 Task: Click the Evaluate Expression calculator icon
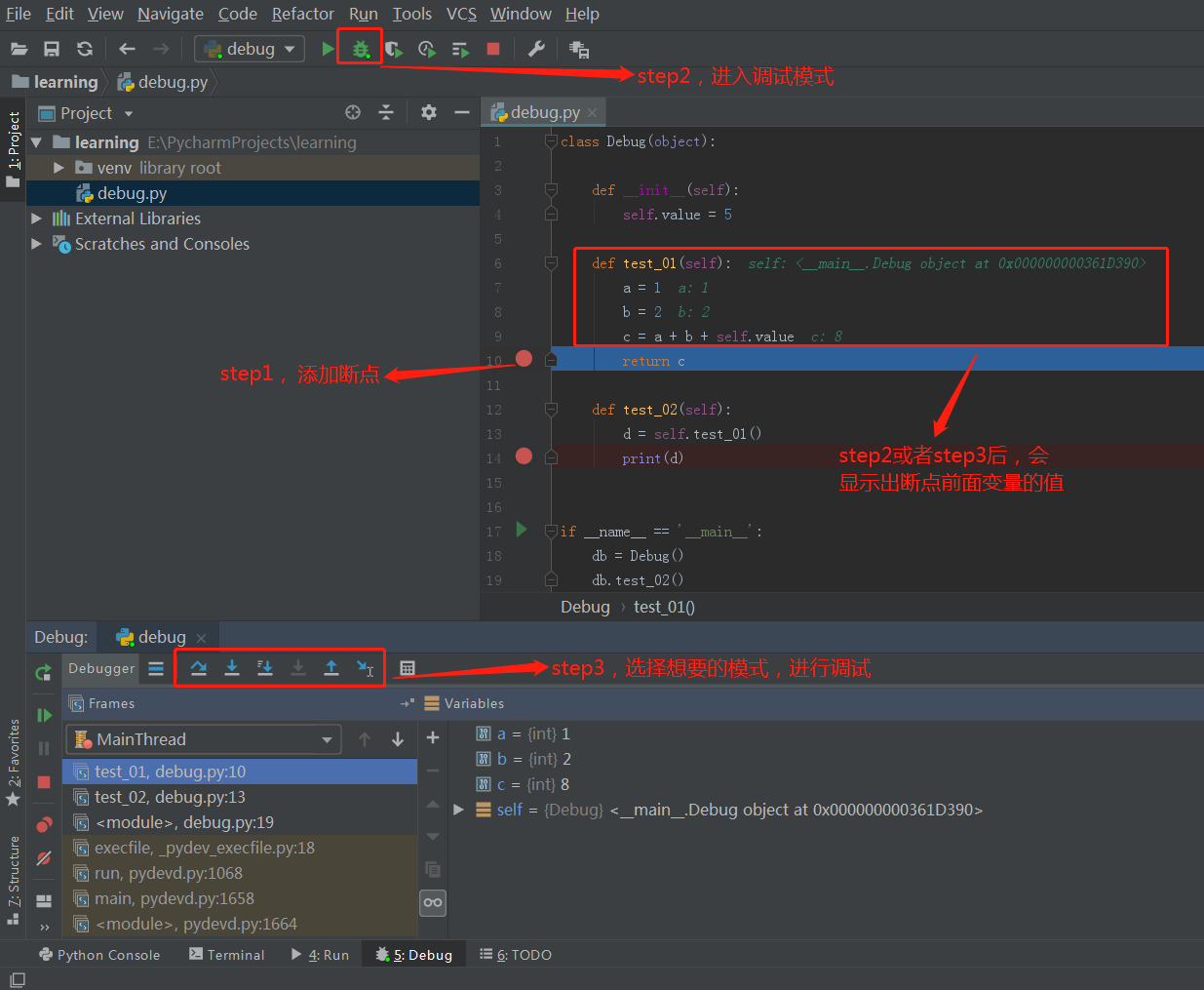coord(408,668)
